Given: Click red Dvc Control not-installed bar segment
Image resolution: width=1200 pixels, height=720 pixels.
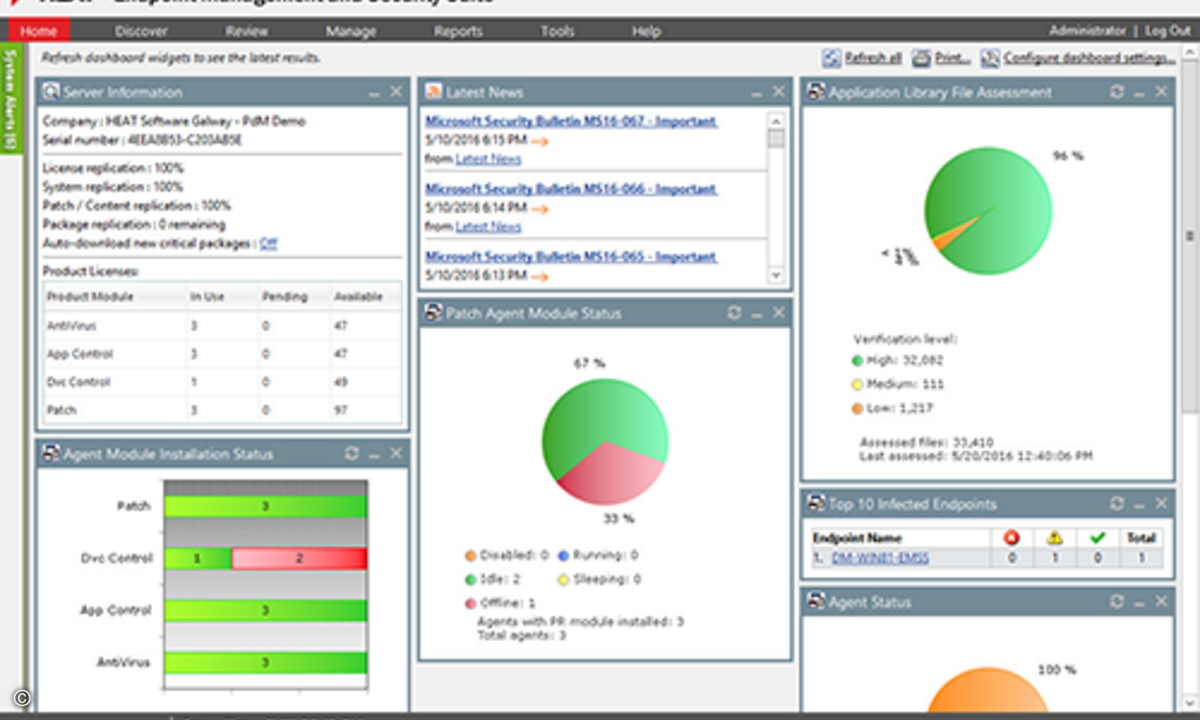Looking at the screenshot, I should (299, 559).
